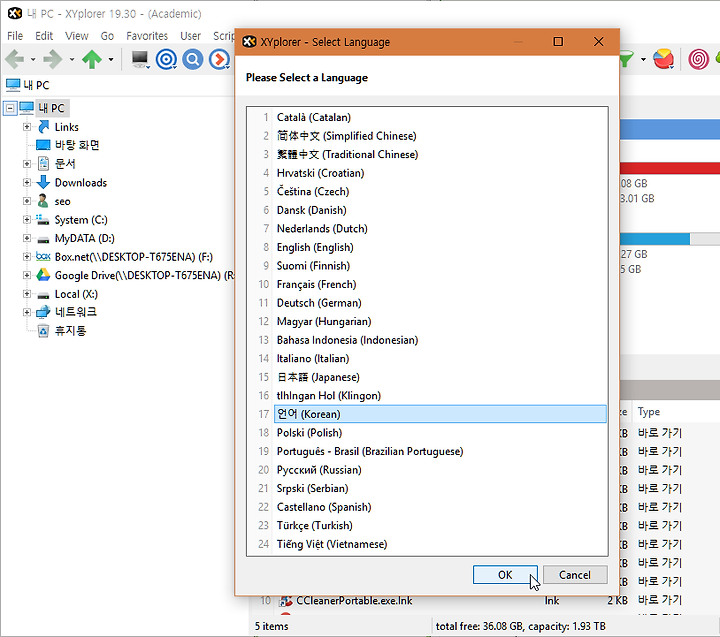This screenshot has width=720, height=637.
Task: Expand the Local (X:) tree node
Action: (x=27, y=294)
